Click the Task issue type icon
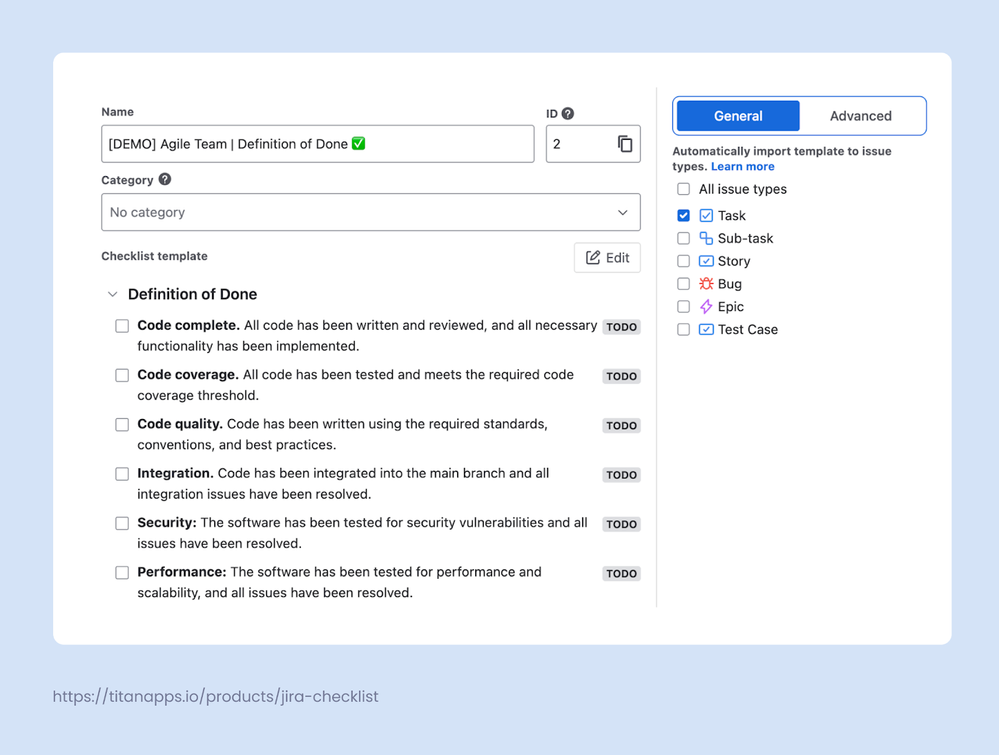Screen dimensions: 999x755 [706, 215]
